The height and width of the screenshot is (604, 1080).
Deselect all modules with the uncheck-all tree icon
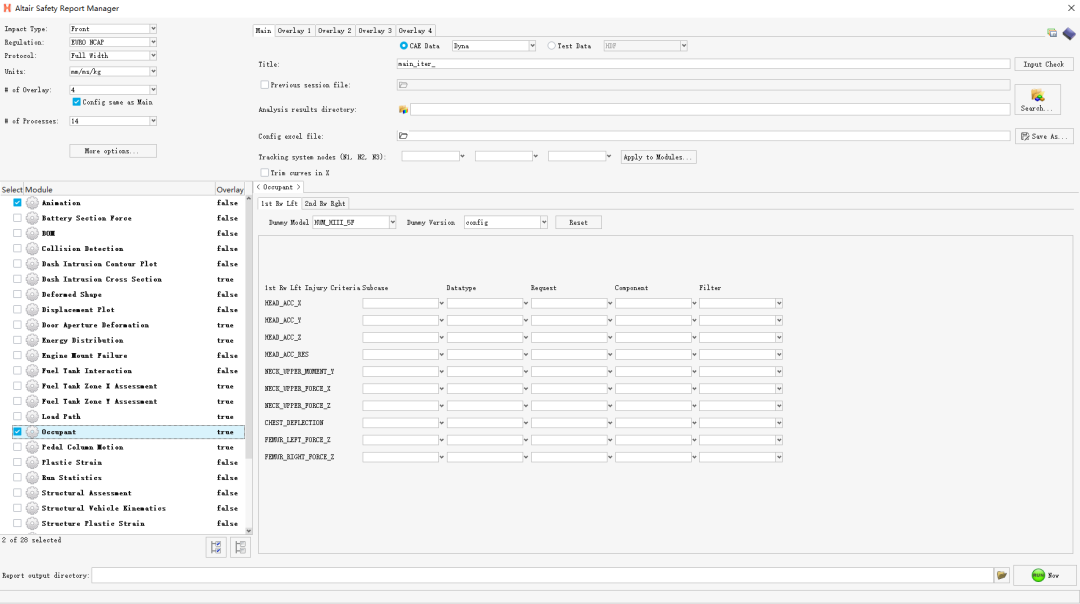pyautogui.click(x=239, y=547)
